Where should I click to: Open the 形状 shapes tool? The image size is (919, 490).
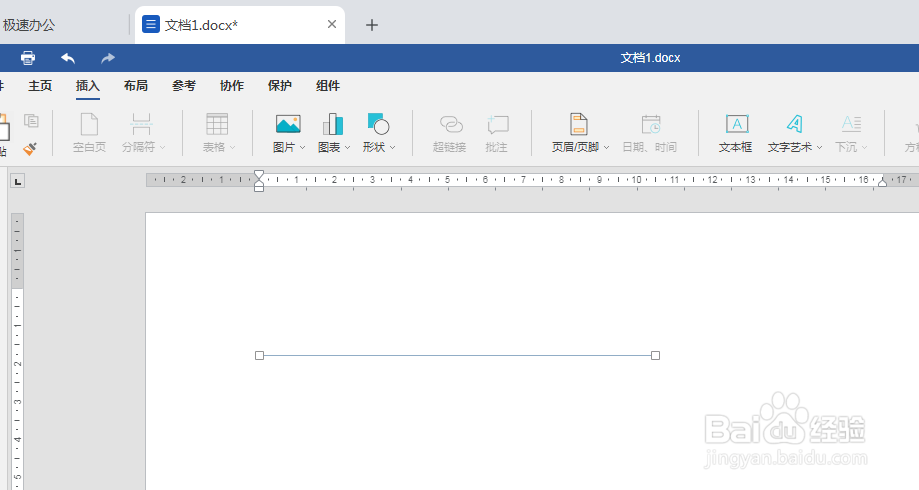tap(378, 124)
